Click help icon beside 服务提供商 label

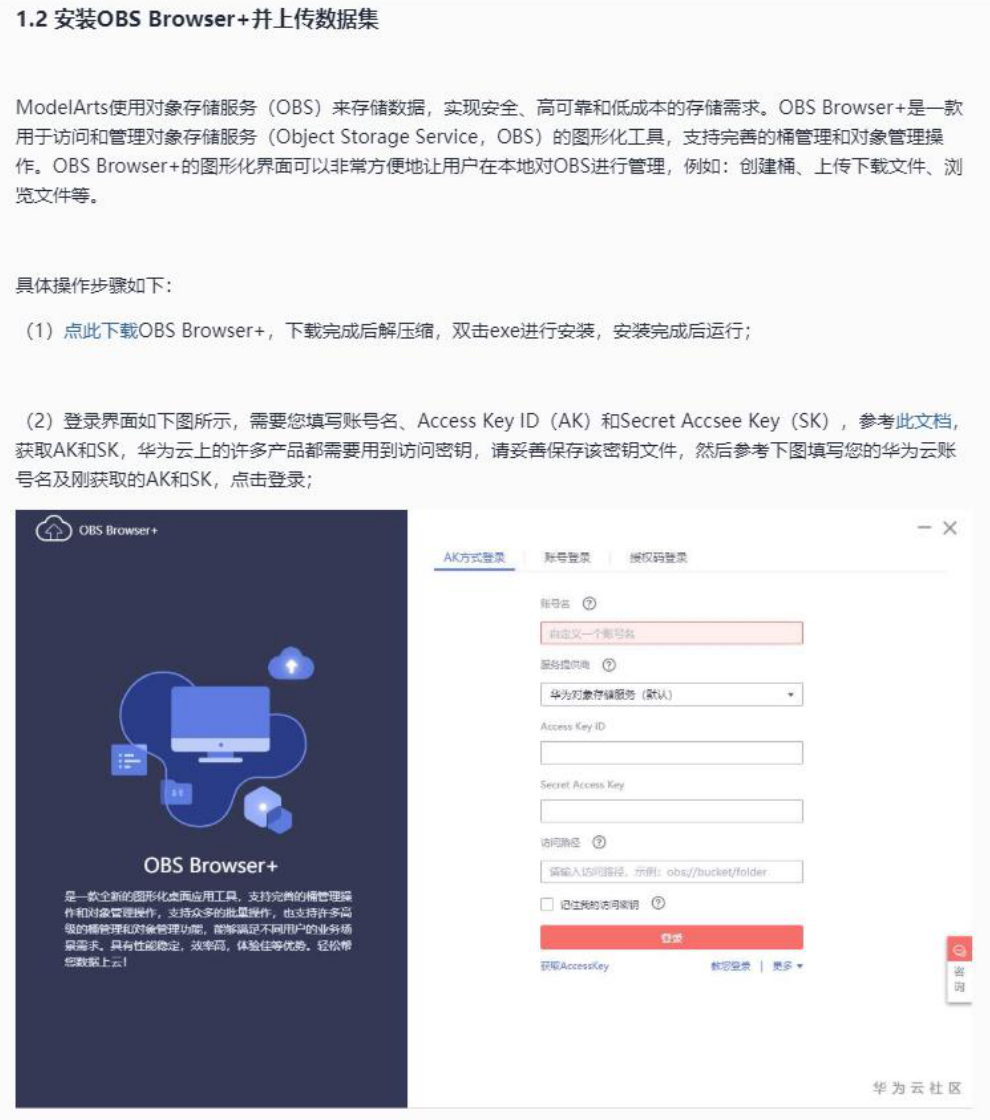point(609,665)
